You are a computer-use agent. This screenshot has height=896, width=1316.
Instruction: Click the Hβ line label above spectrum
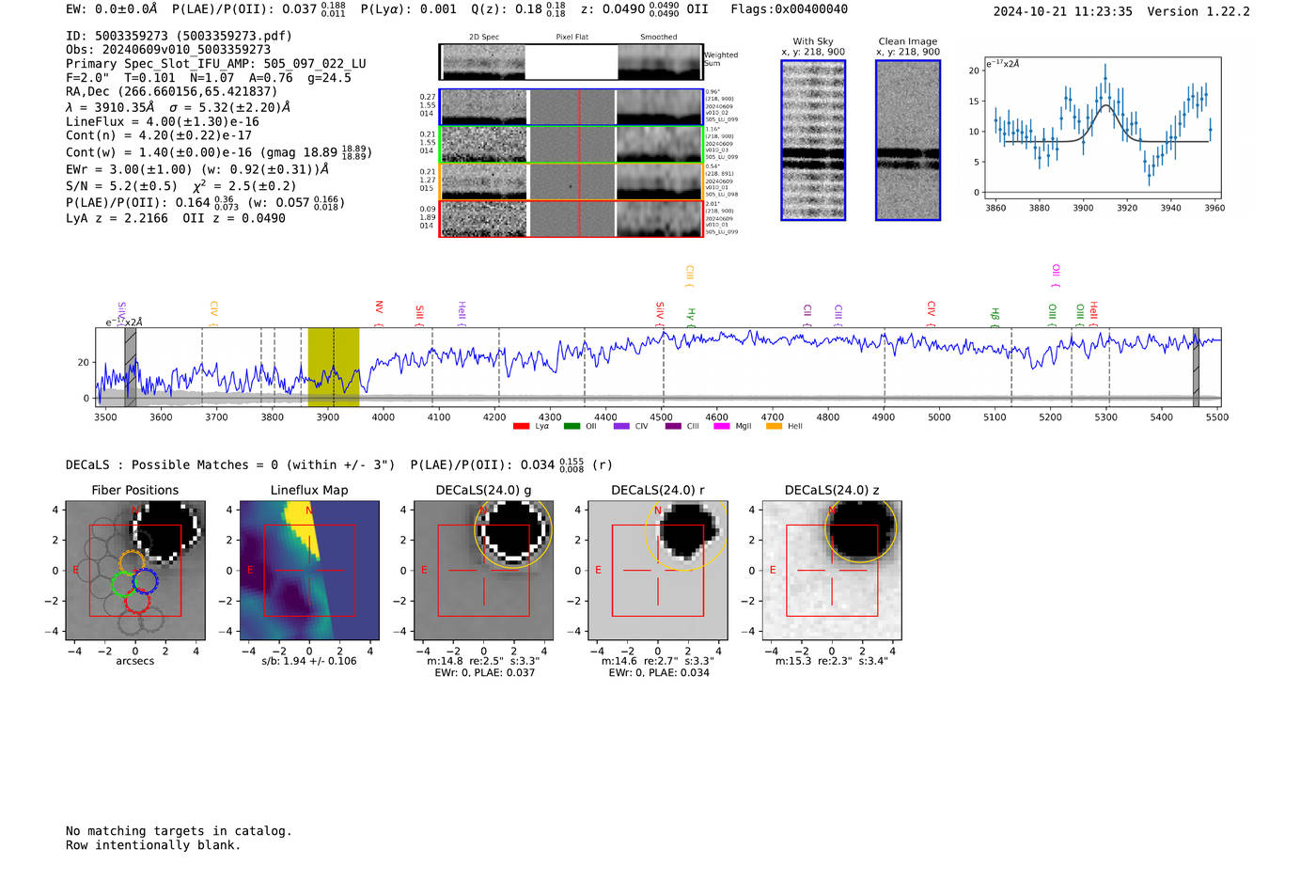tap(995, 317)
